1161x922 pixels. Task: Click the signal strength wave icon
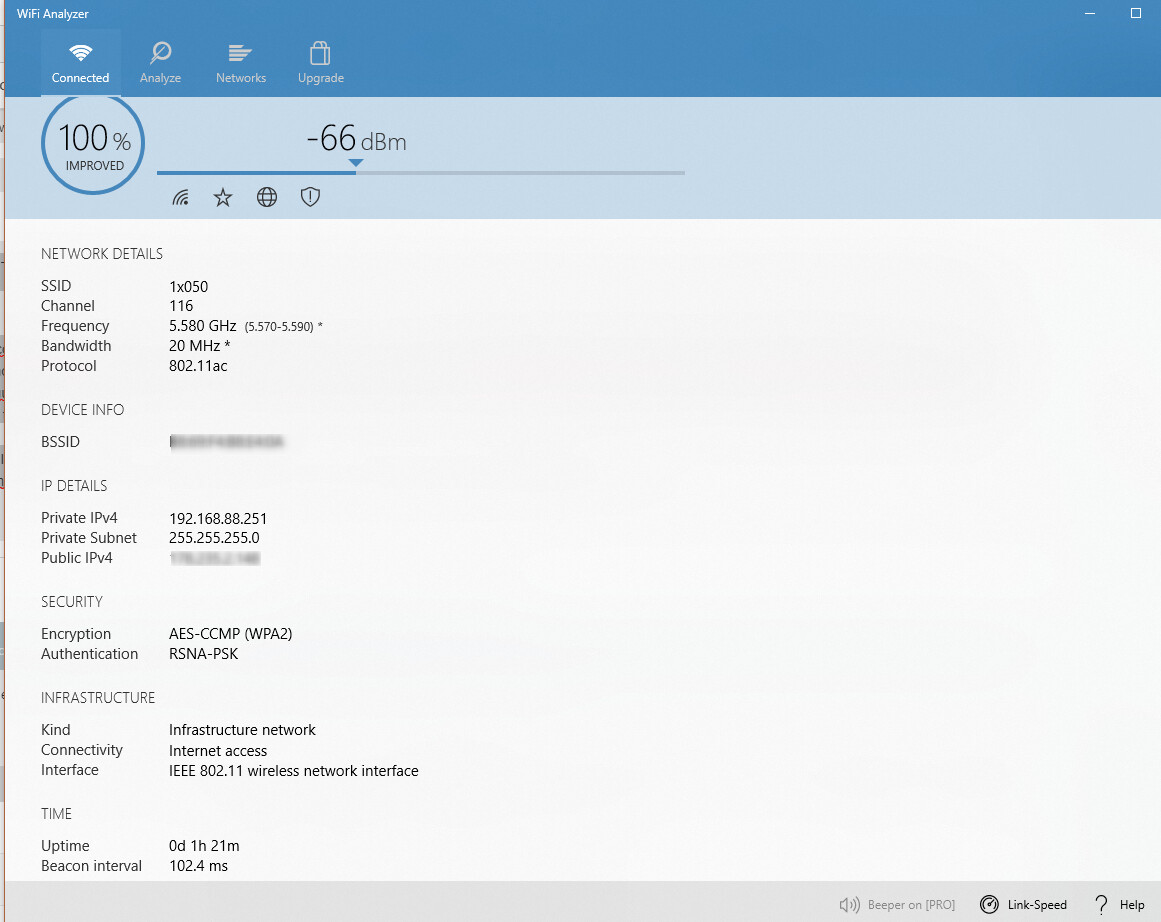181,197
